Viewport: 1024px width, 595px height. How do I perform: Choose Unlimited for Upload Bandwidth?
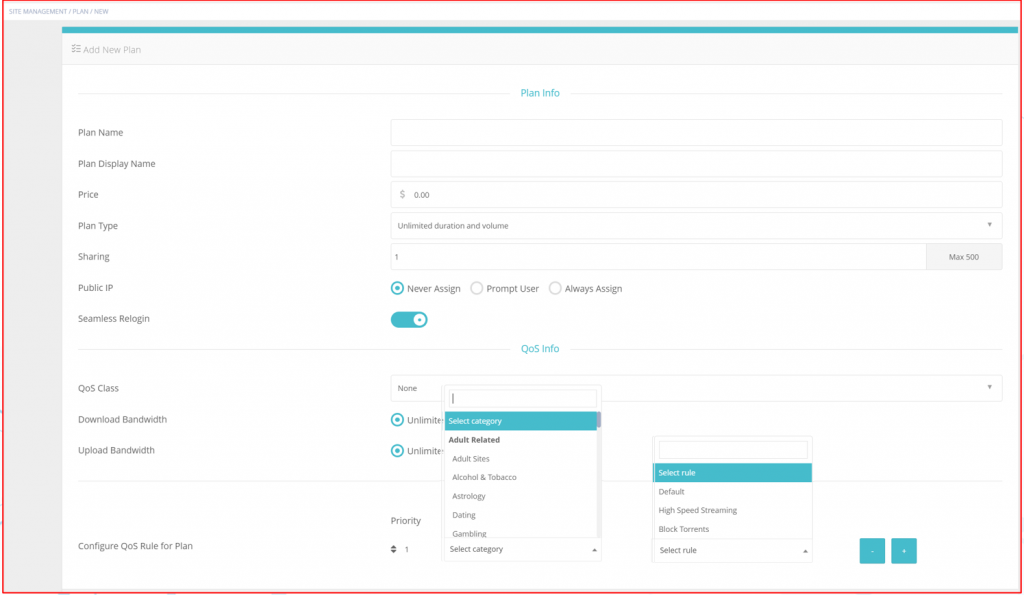397,450
